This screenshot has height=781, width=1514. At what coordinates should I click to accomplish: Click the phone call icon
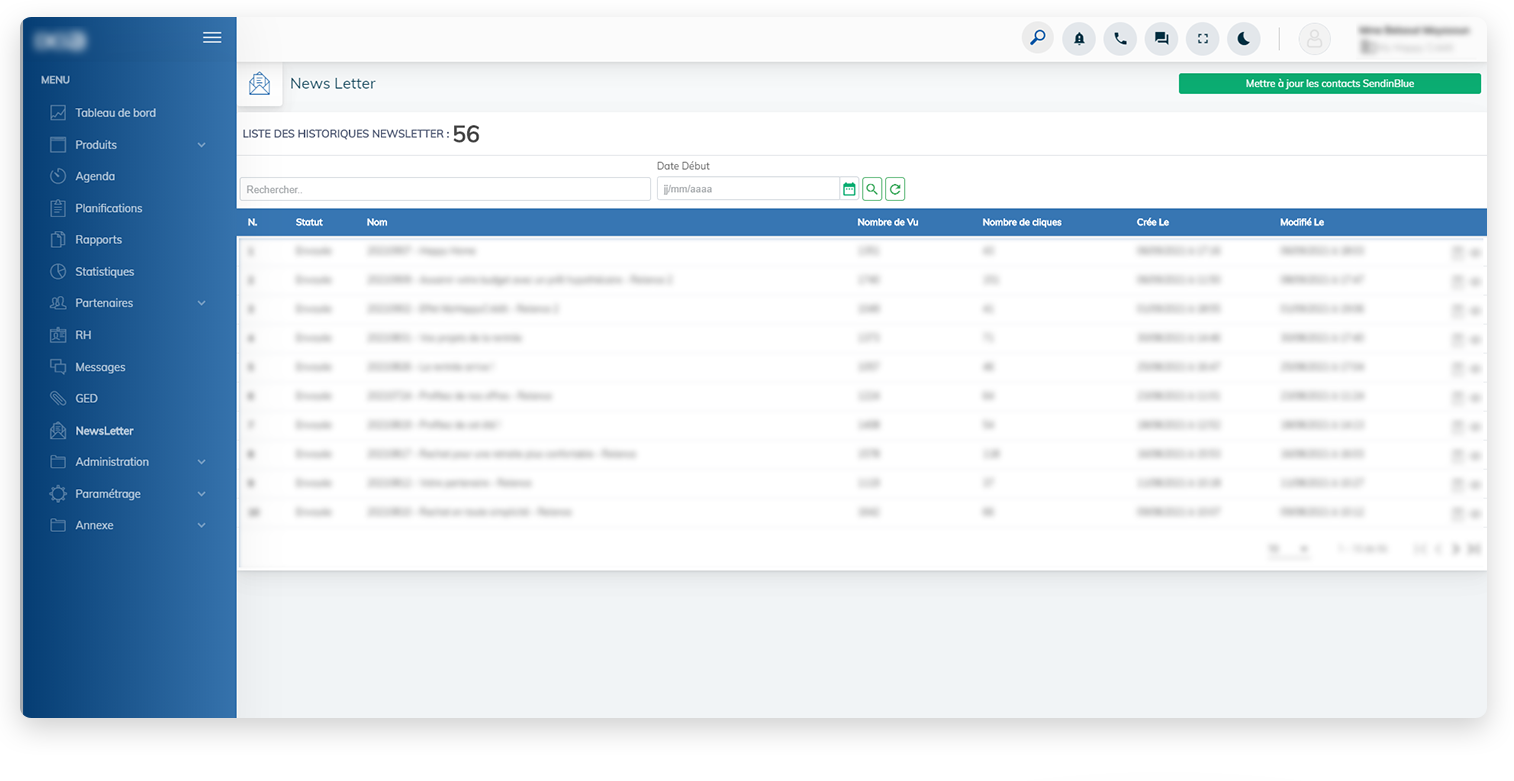pyautogui.click(x=1120, y=39)
